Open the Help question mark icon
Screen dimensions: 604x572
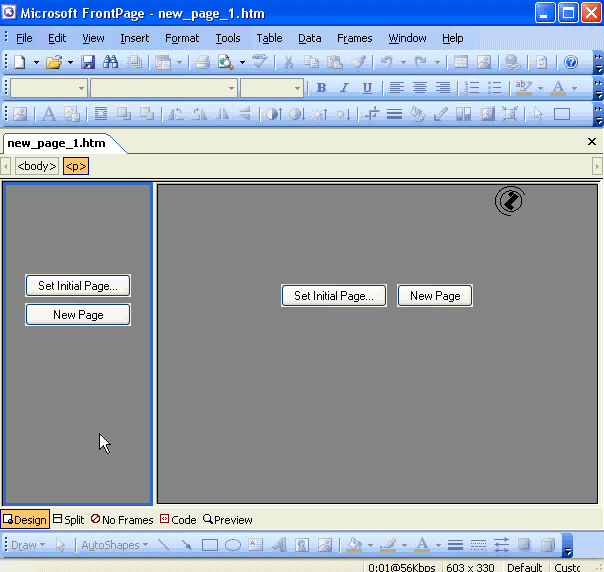coord(571,62)
